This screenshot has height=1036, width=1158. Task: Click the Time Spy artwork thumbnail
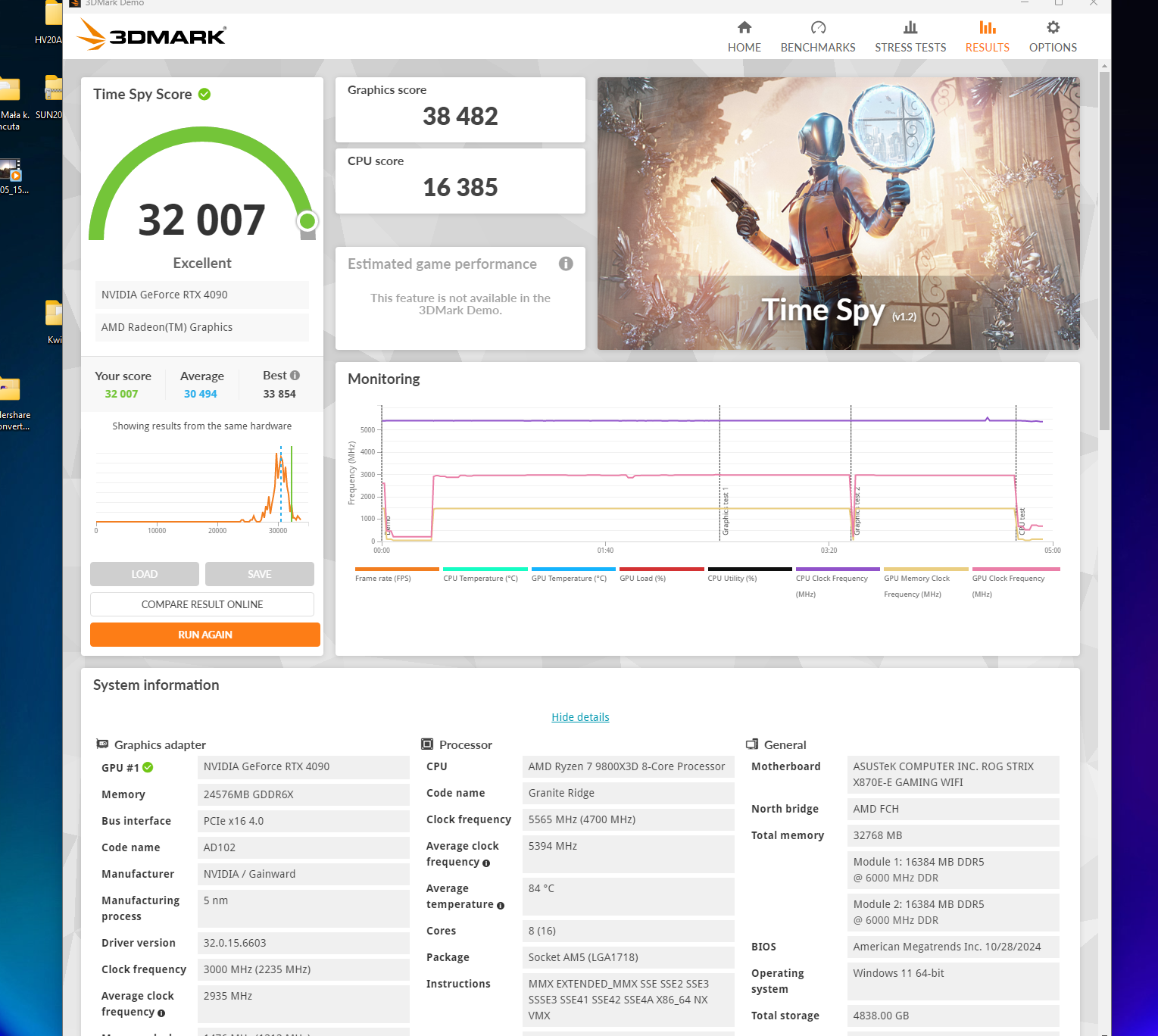pyautogui.click(x=838, y=214)
